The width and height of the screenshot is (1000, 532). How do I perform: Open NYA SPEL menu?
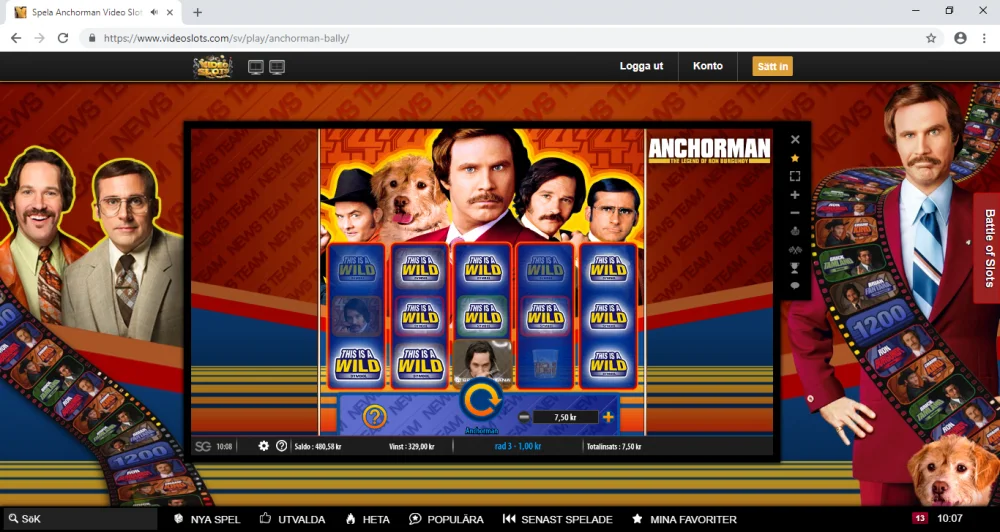point(207,519)
